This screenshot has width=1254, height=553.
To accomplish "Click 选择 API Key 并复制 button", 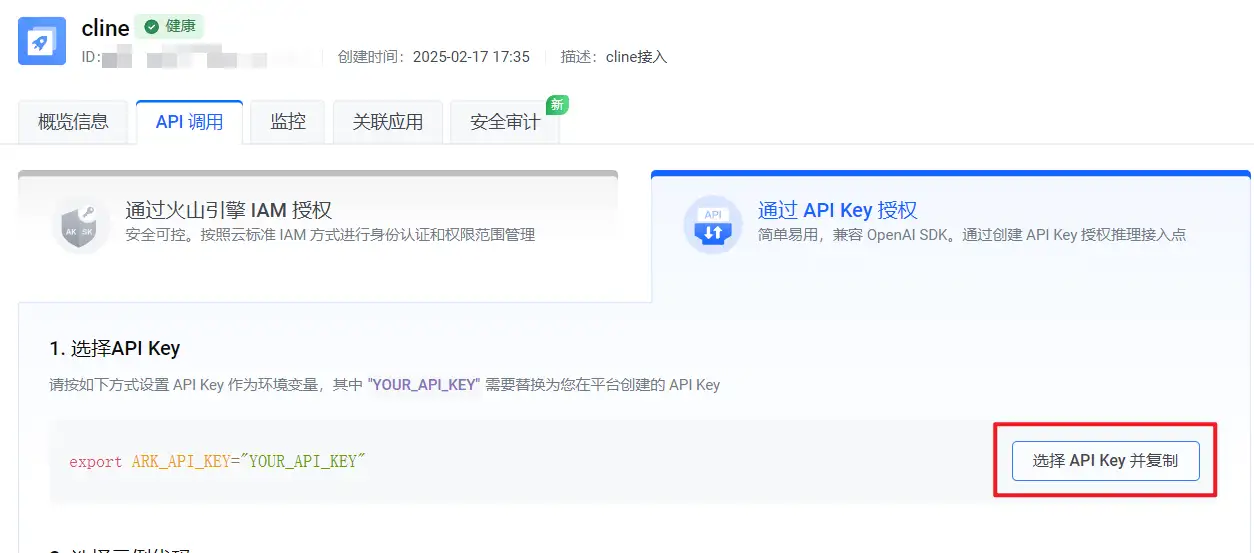I will 1105,461.
